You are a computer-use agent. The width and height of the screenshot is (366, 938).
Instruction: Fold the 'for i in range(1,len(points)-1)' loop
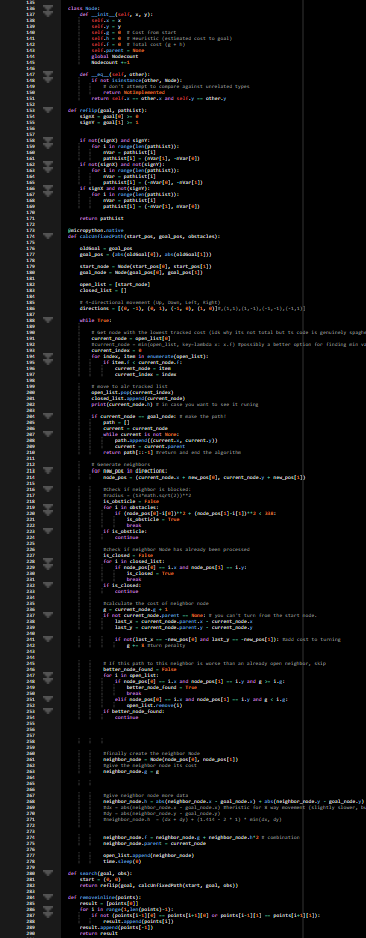tap(48, 909)
